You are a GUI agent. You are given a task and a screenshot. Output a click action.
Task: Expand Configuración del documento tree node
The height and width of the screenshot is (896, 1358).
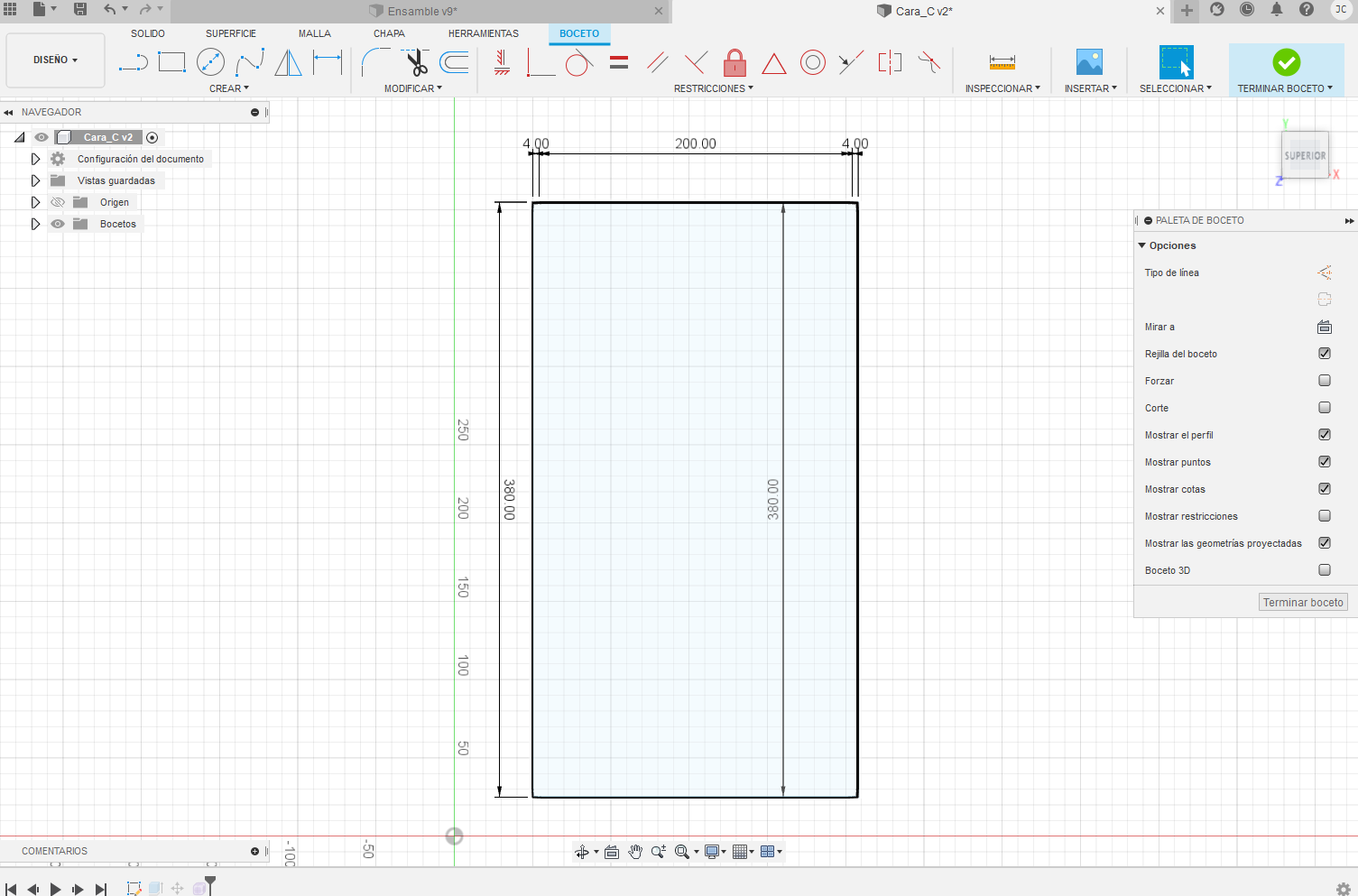pyautogui.click(x=35, y=159)
